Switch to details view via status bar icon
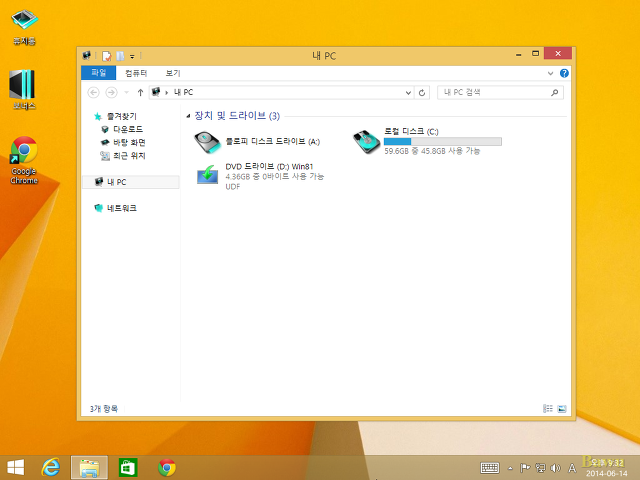The height and width of the screenshot is (480, 640). click(548, 409)
